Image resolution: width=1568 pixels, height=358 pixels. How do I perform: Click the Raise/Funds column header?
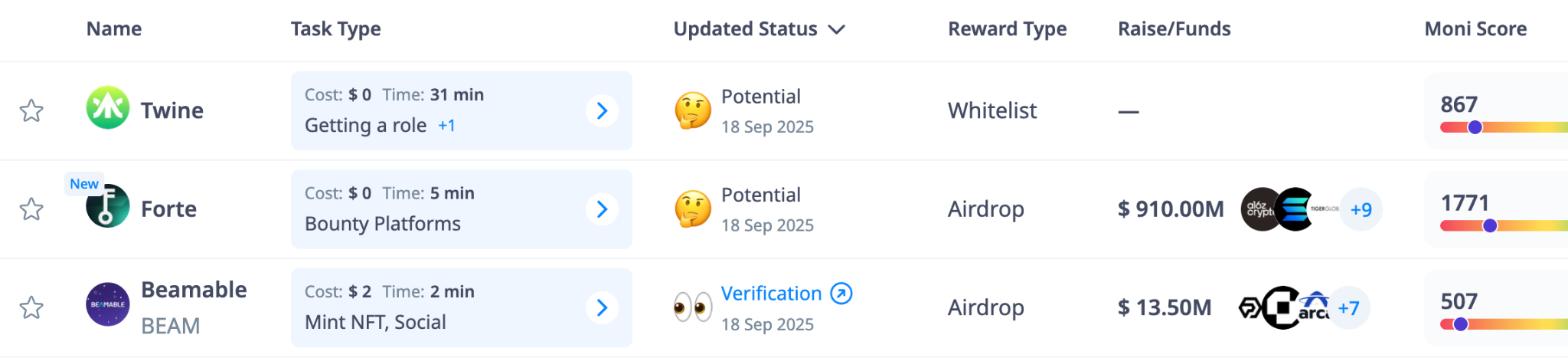(x=1174, y=29)
